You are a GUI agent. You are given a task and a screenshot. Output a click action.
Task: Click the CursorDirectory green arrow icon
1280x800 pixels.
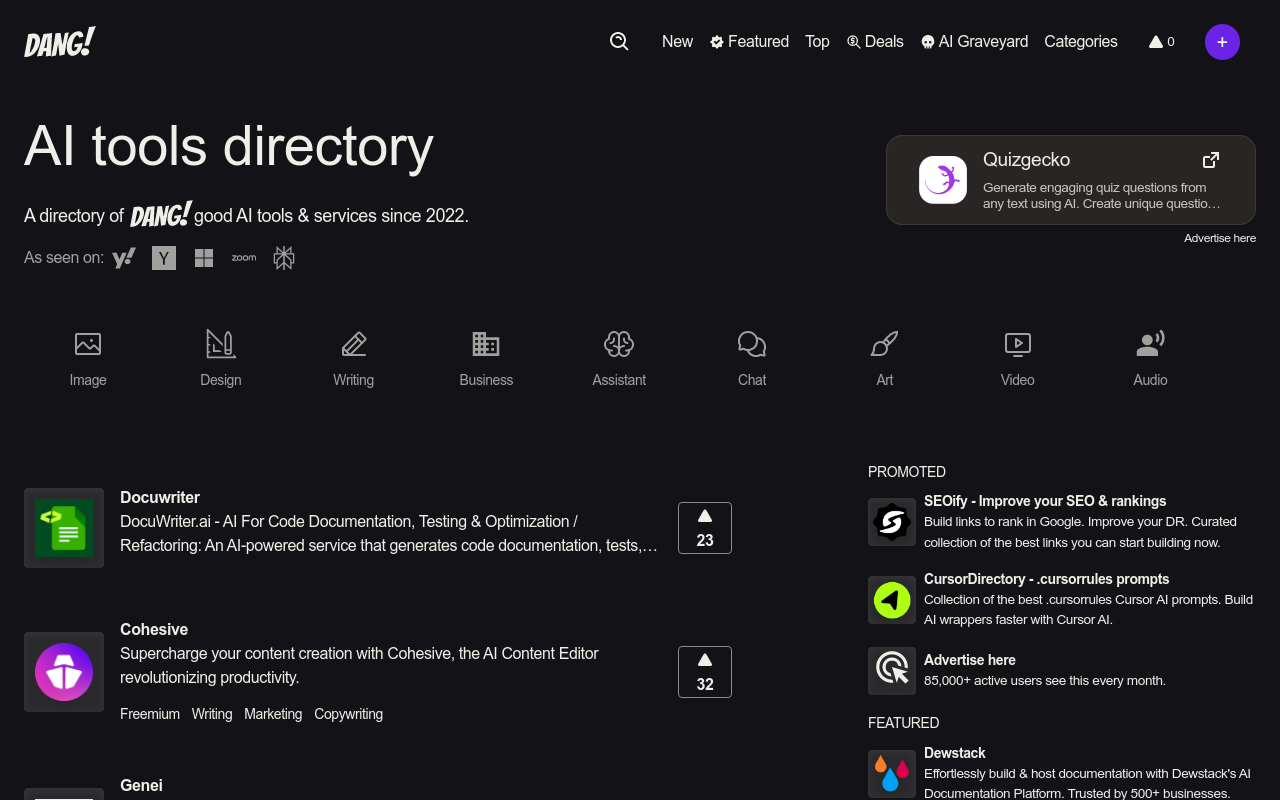[892, 600]
